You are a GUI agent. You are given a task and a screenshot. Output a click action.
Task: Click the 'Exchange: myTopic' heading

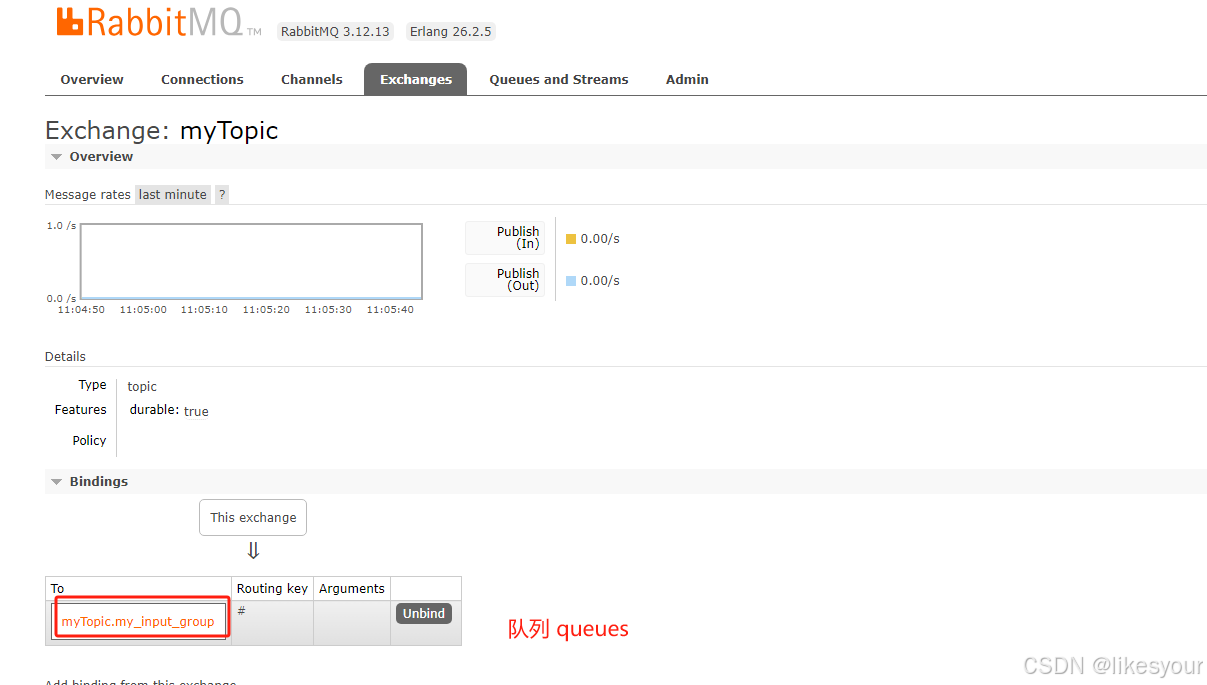[162, 130]
